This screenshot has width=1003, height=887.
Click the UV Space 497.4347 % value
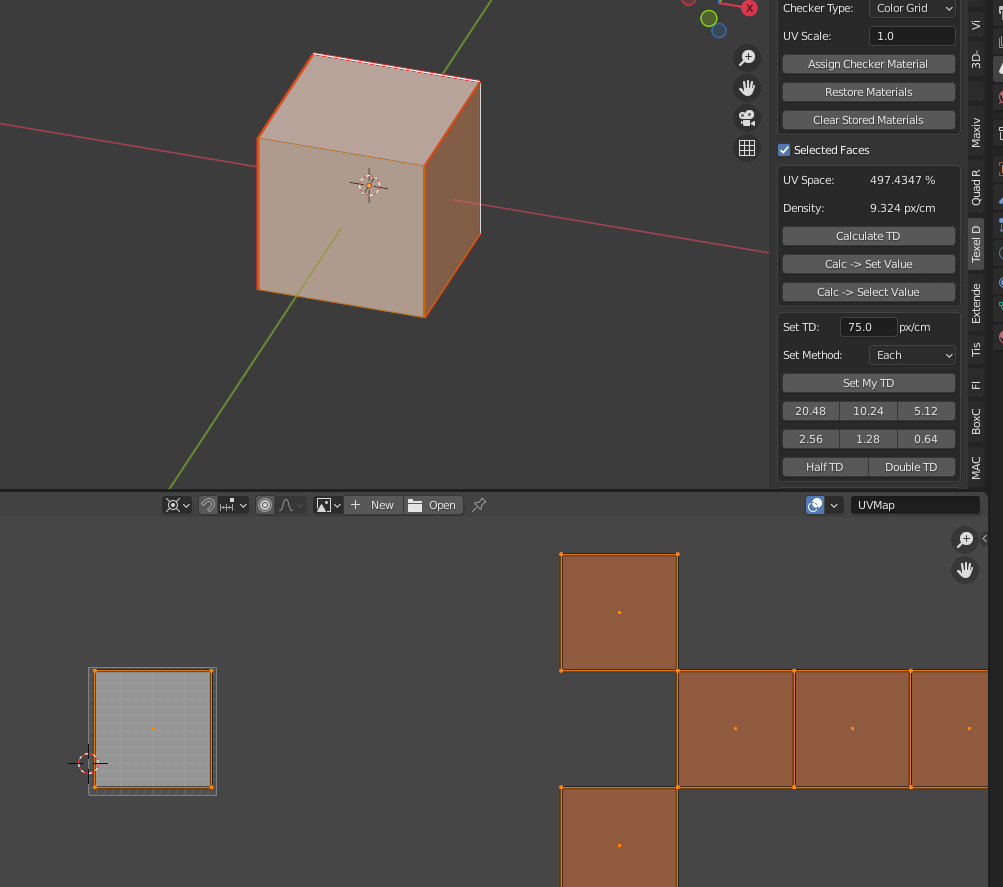tap(903, 180)
